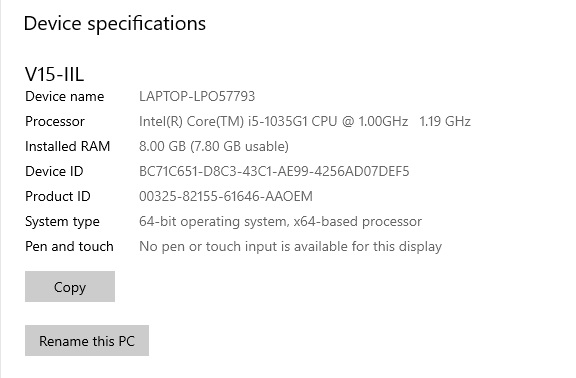Select the Device specifications heading
The width and height of the screenshot is (576, 378).
tap(115, 24)
